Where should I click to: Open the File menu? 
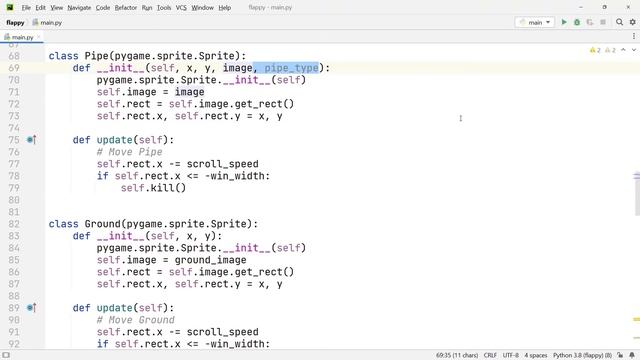coord(26,7)
